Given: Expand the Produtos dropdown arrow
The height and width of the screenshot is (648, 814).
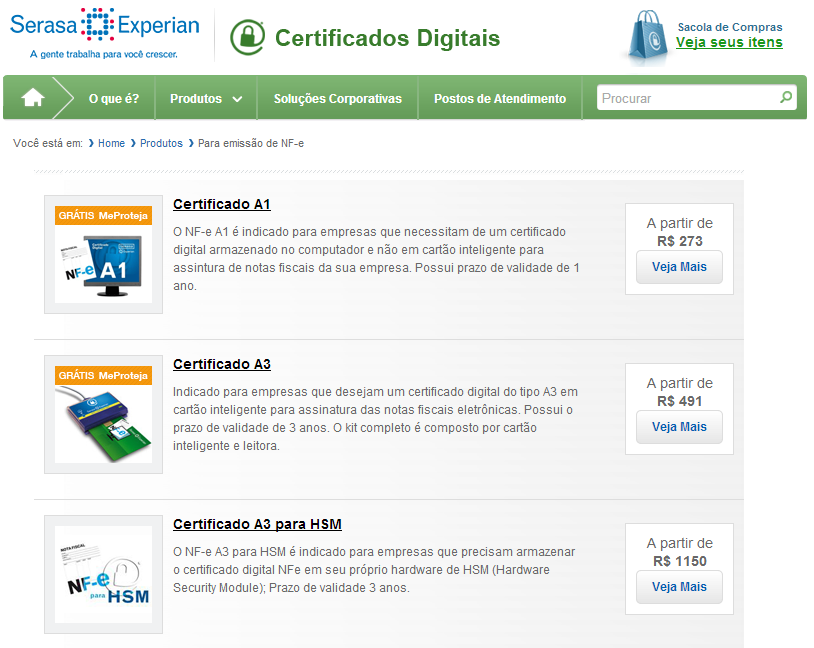Looking at the screenshot, I should [237, 99].
